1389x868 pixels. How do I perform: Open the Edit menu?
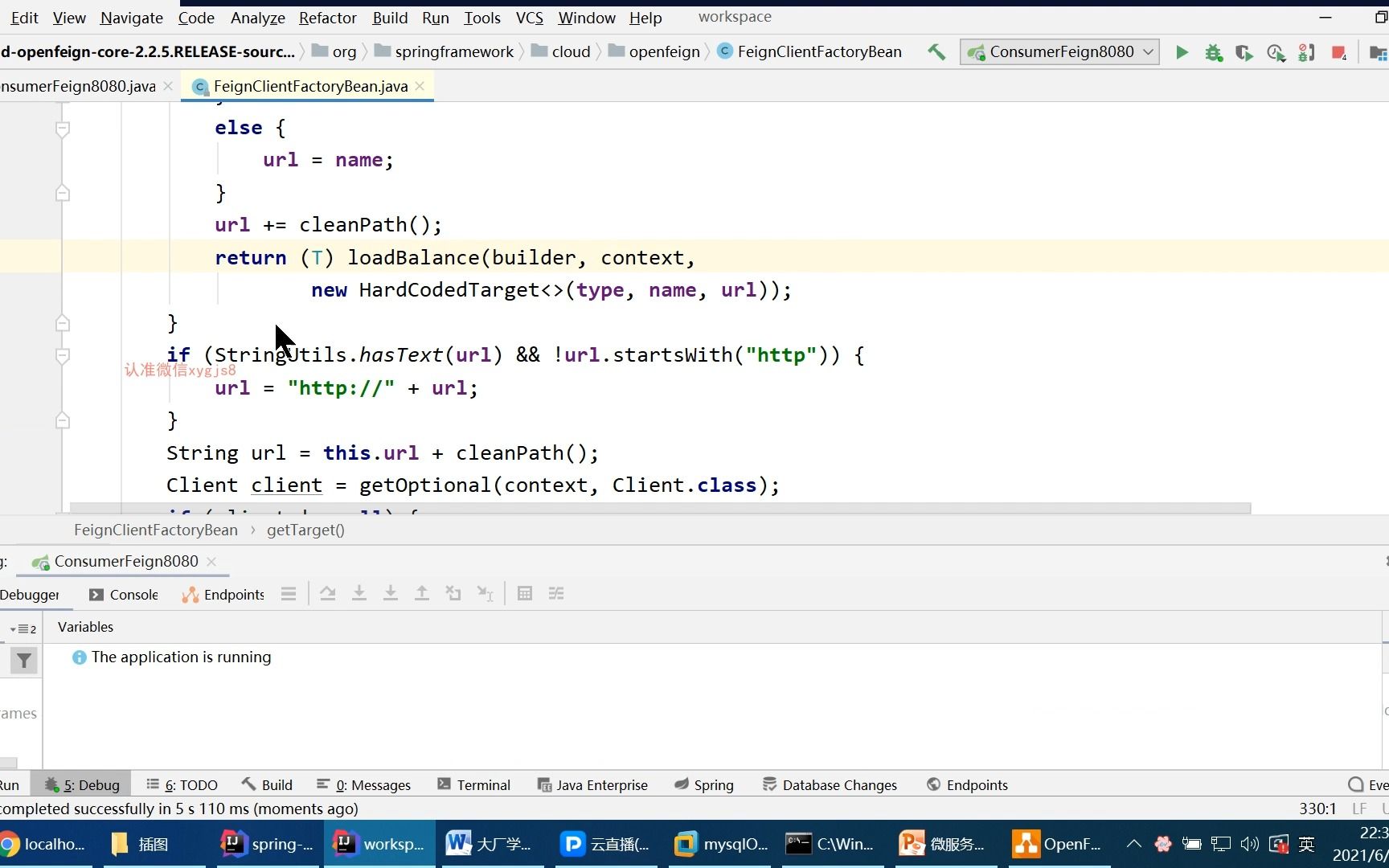coord(25,18)
